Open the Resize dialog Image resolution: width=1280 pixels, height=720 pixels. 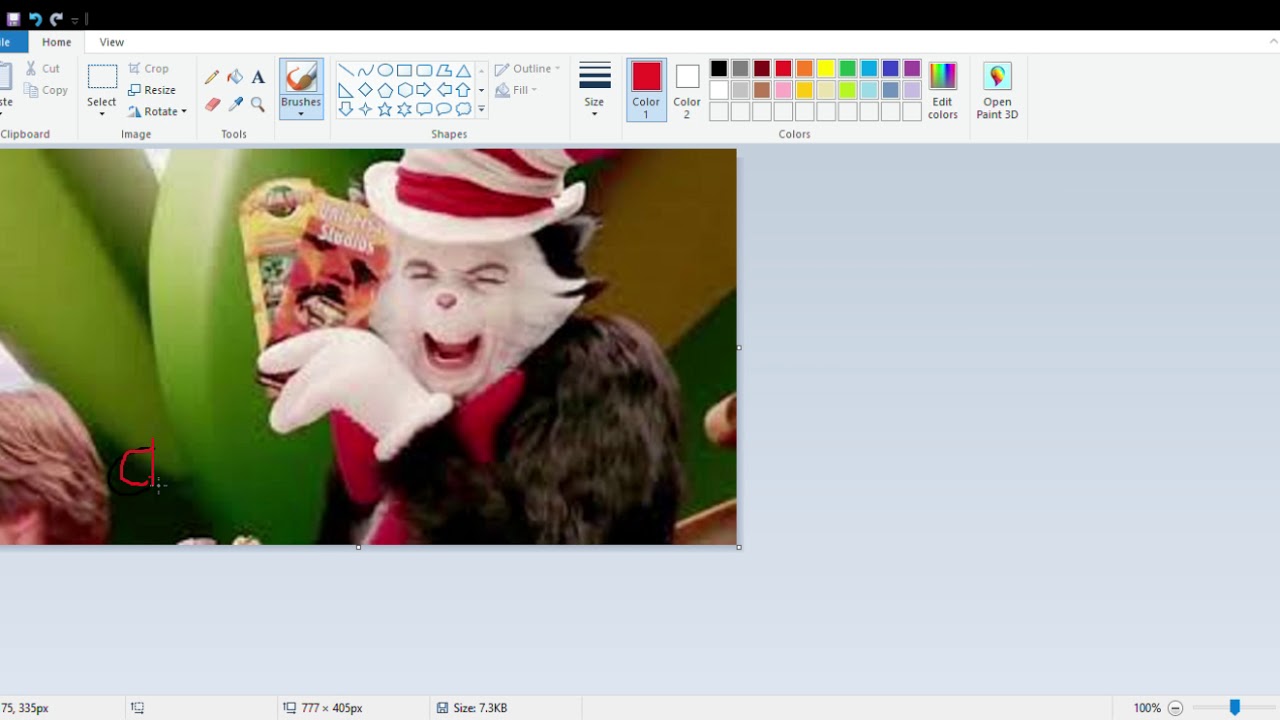152,90
